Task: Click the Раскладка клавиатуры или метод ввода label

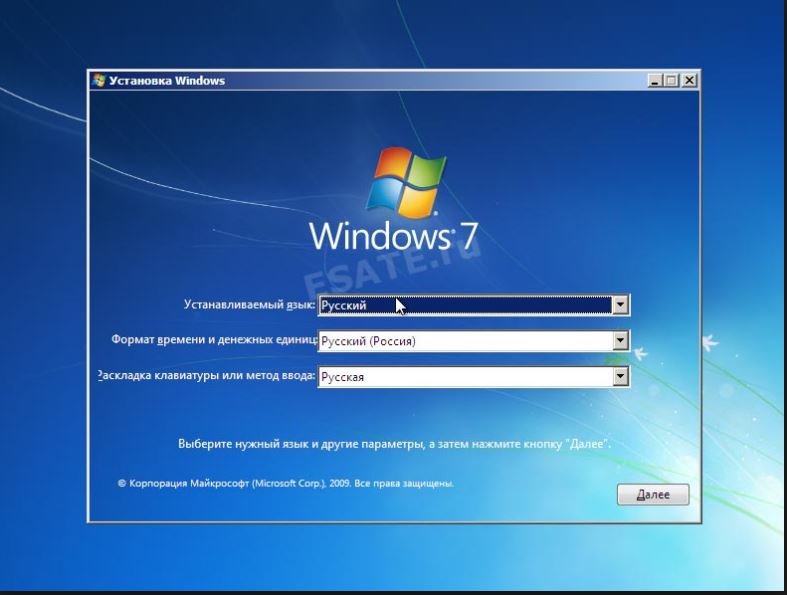Action: [206, 376]
